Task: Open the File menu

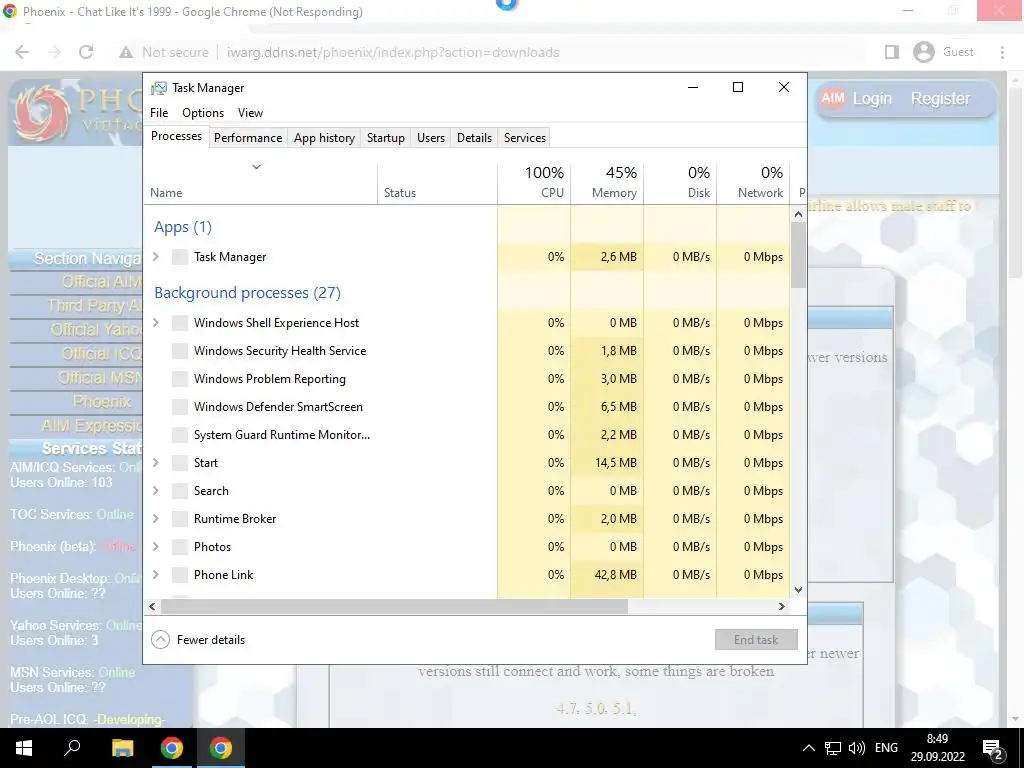Action: click(x=159, y=113)
